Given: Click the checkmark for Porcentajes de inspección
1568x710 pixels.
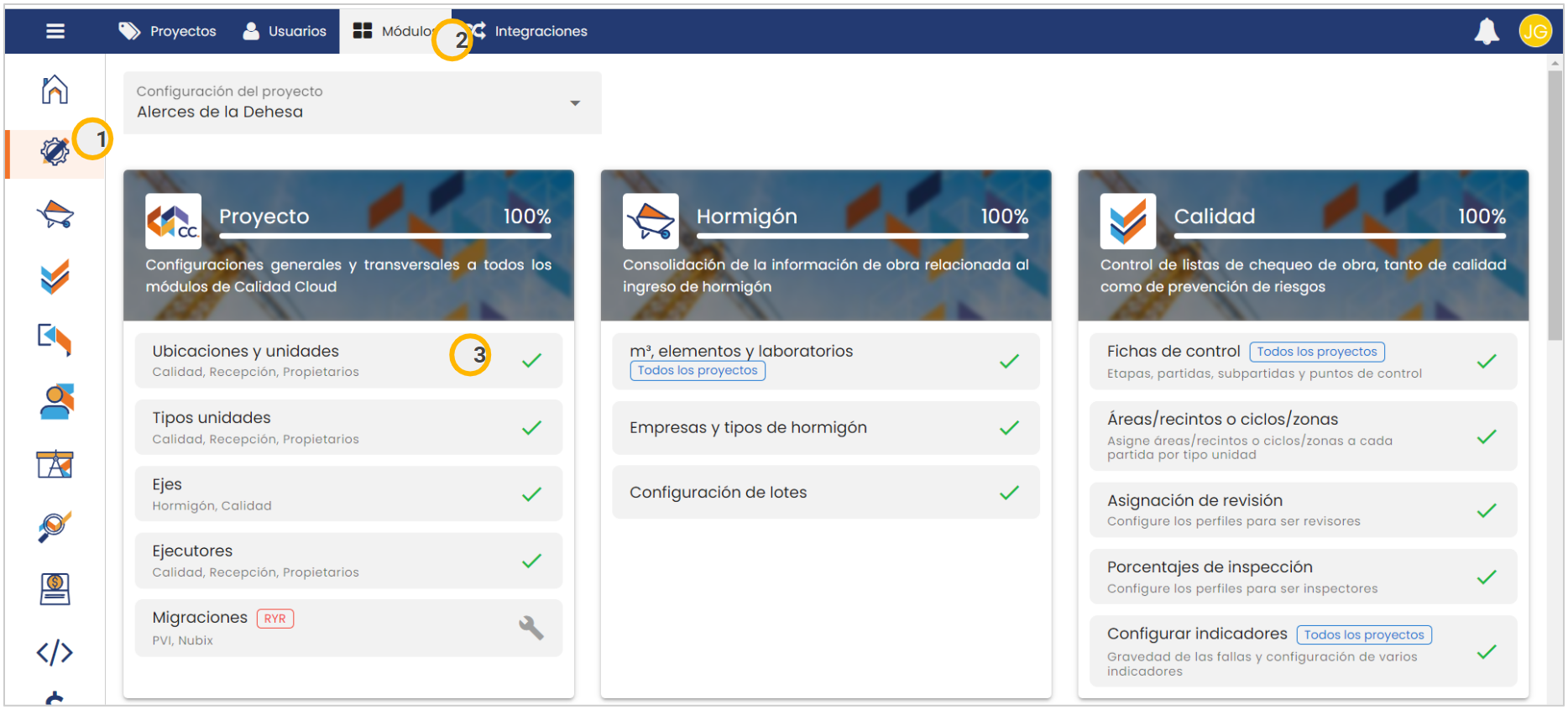Looking at the screenshot, I should click(1486, 577).
